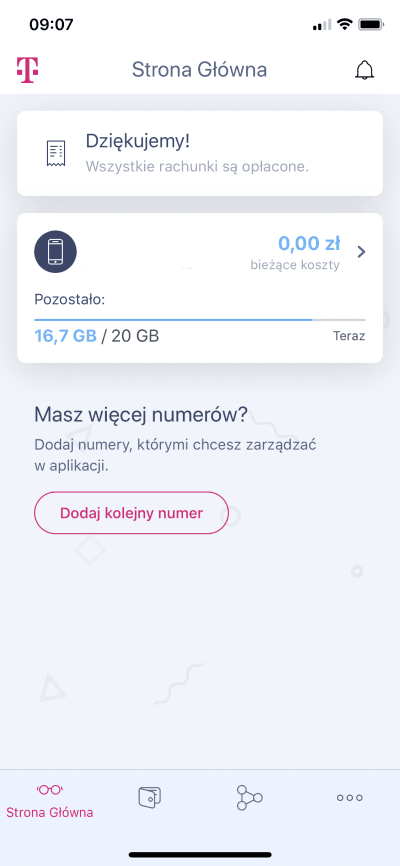The width and height of the screenshot is (400, 866).
Task: Open the network nodes tab icon
Action: (249, 798)
